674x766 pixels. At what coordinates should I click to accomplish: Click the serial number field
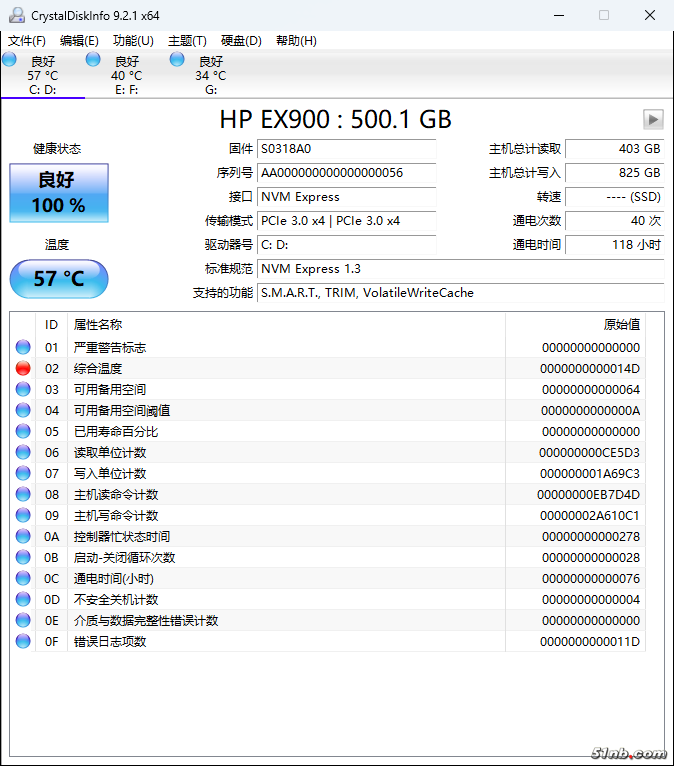point(346,173)
